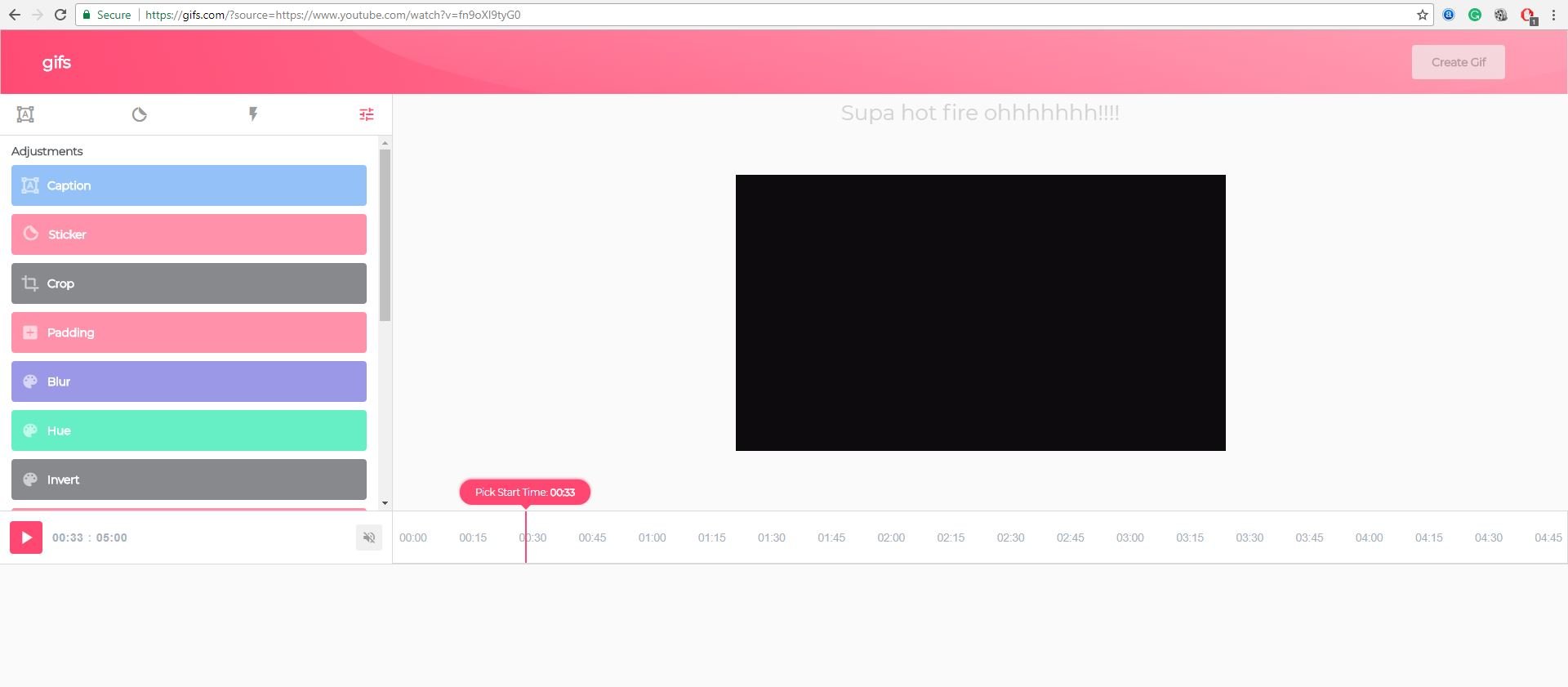The width and height of the screenshot is (1568, 687).
Task: Select the adjustments sliders tab icon
Action: click(x=367, y=114)
